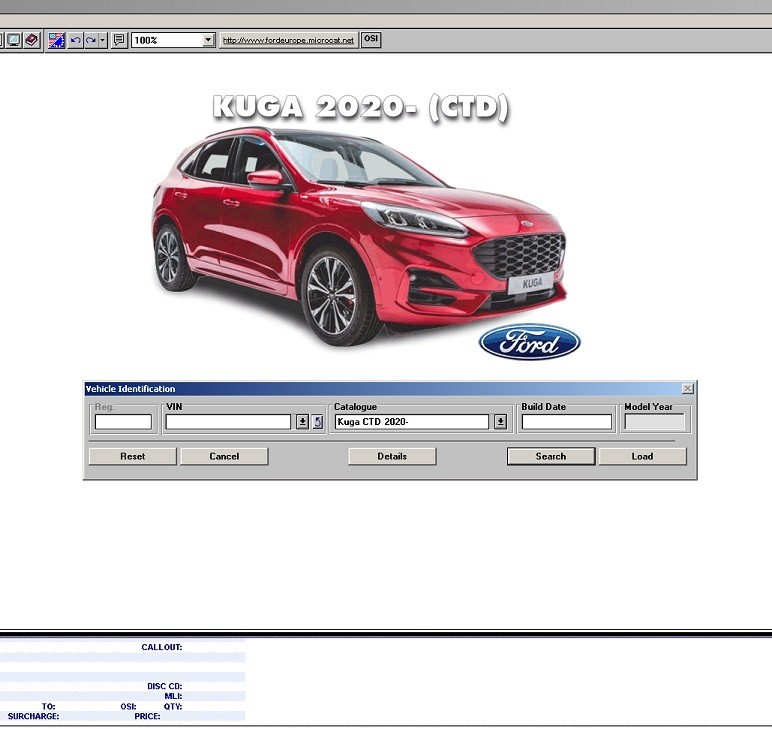Expand the redo history dropdown arrow
The height and width of the screenshot is (729, 772).
pos(102,40)
